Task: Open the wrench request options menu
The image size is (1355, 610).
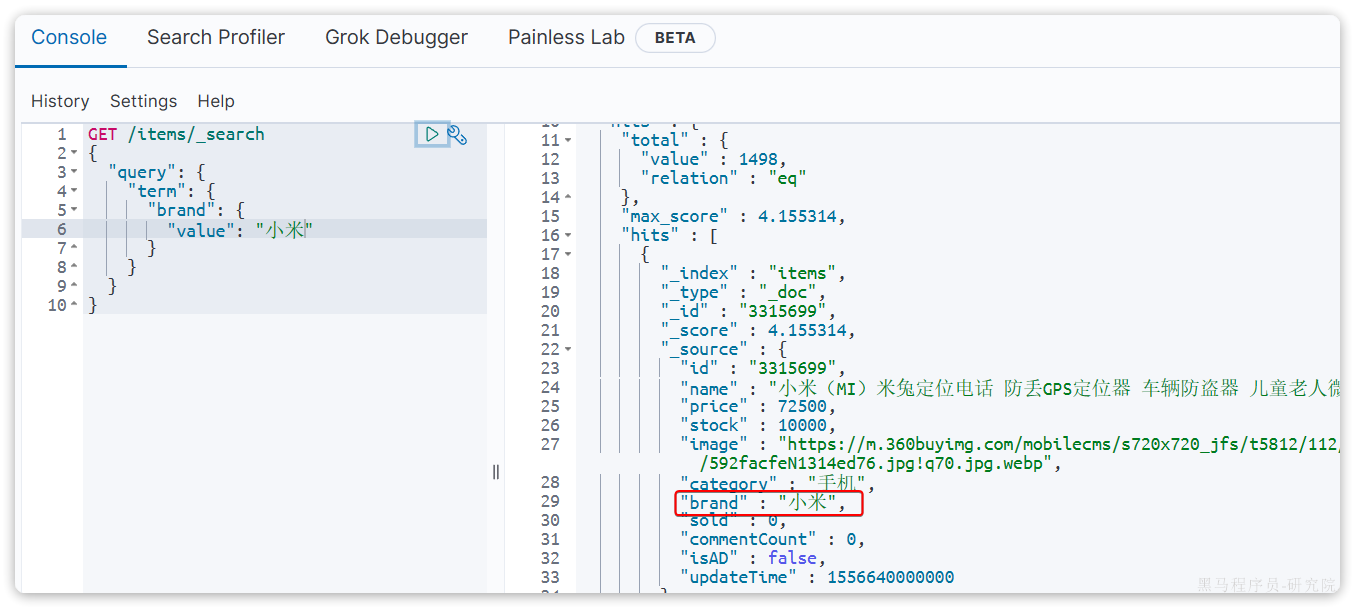Action: tap(458, 135)
